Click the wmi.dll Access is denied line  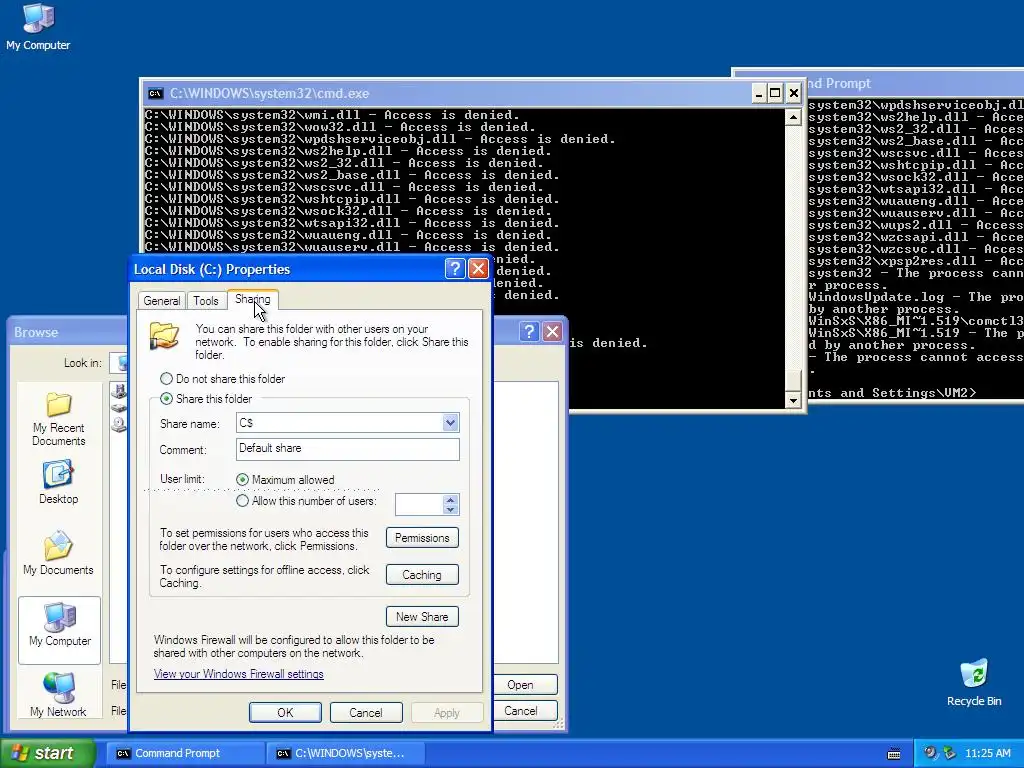(x=332, y=115)
